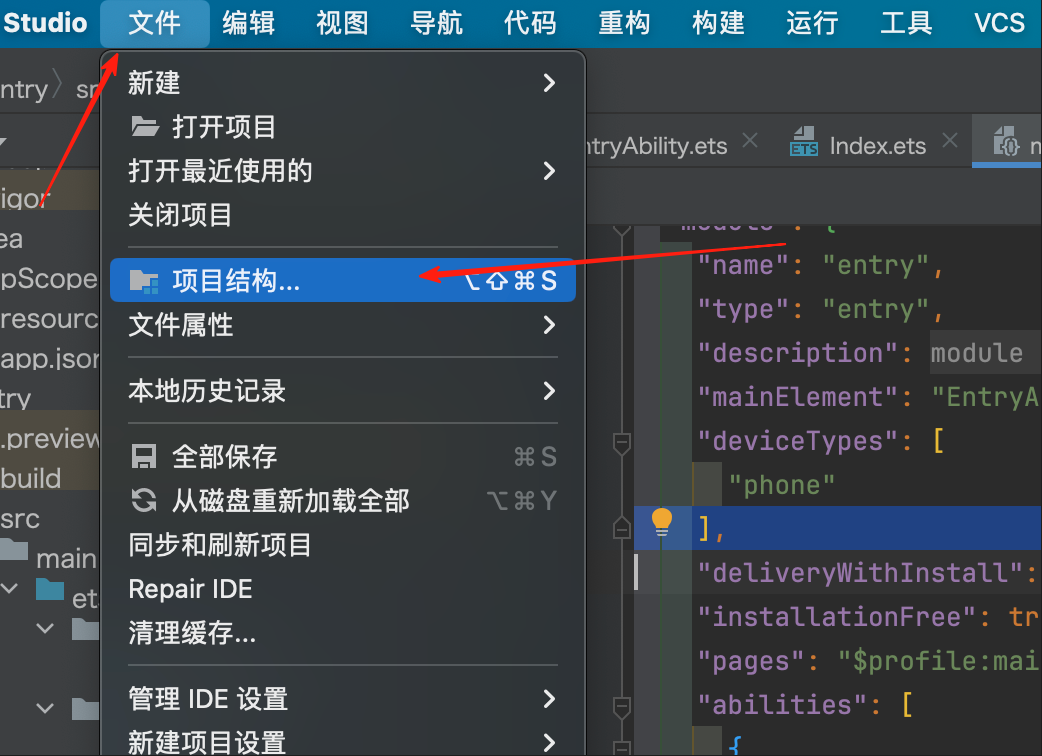Click the Reload from Disk refresh icon

[x=145, y=500]
